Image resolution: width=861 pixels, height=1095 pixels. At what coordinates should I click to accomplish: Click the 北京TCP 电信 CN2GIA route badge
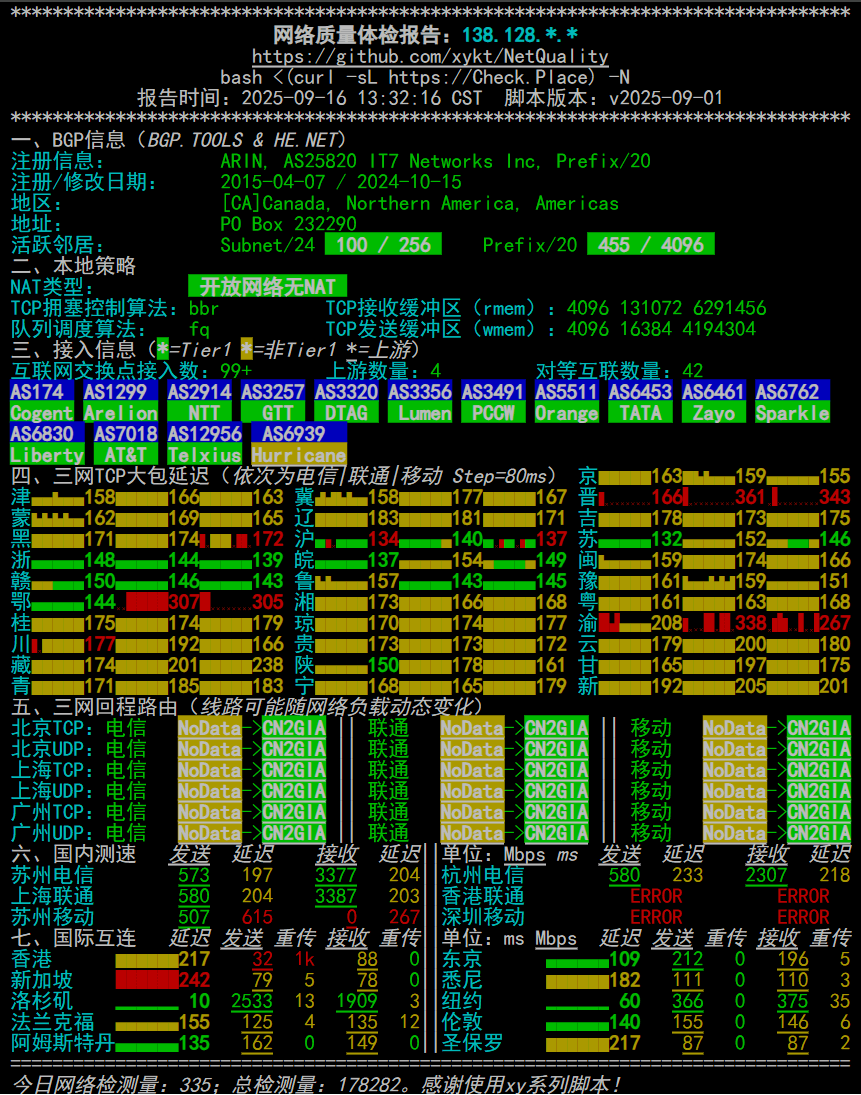coord(294,728)
